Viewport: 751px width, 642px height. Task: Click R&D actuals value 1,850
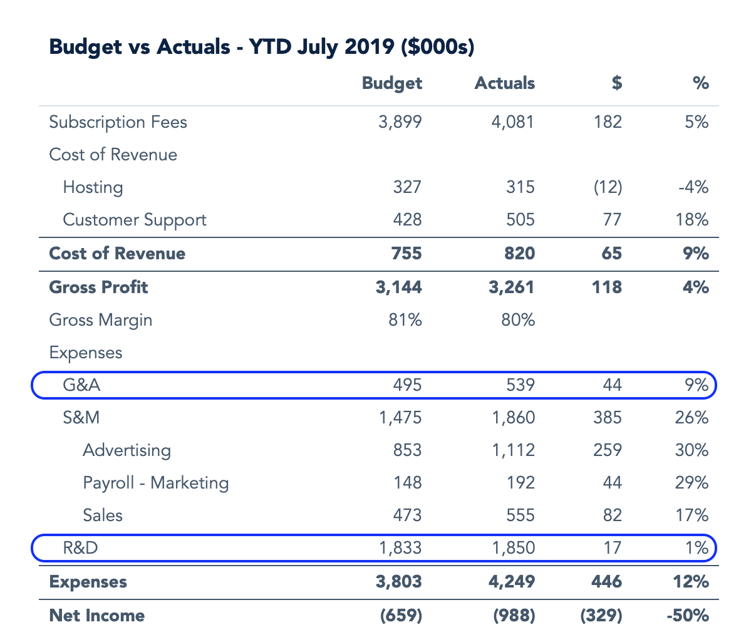(x=513, y=548)
